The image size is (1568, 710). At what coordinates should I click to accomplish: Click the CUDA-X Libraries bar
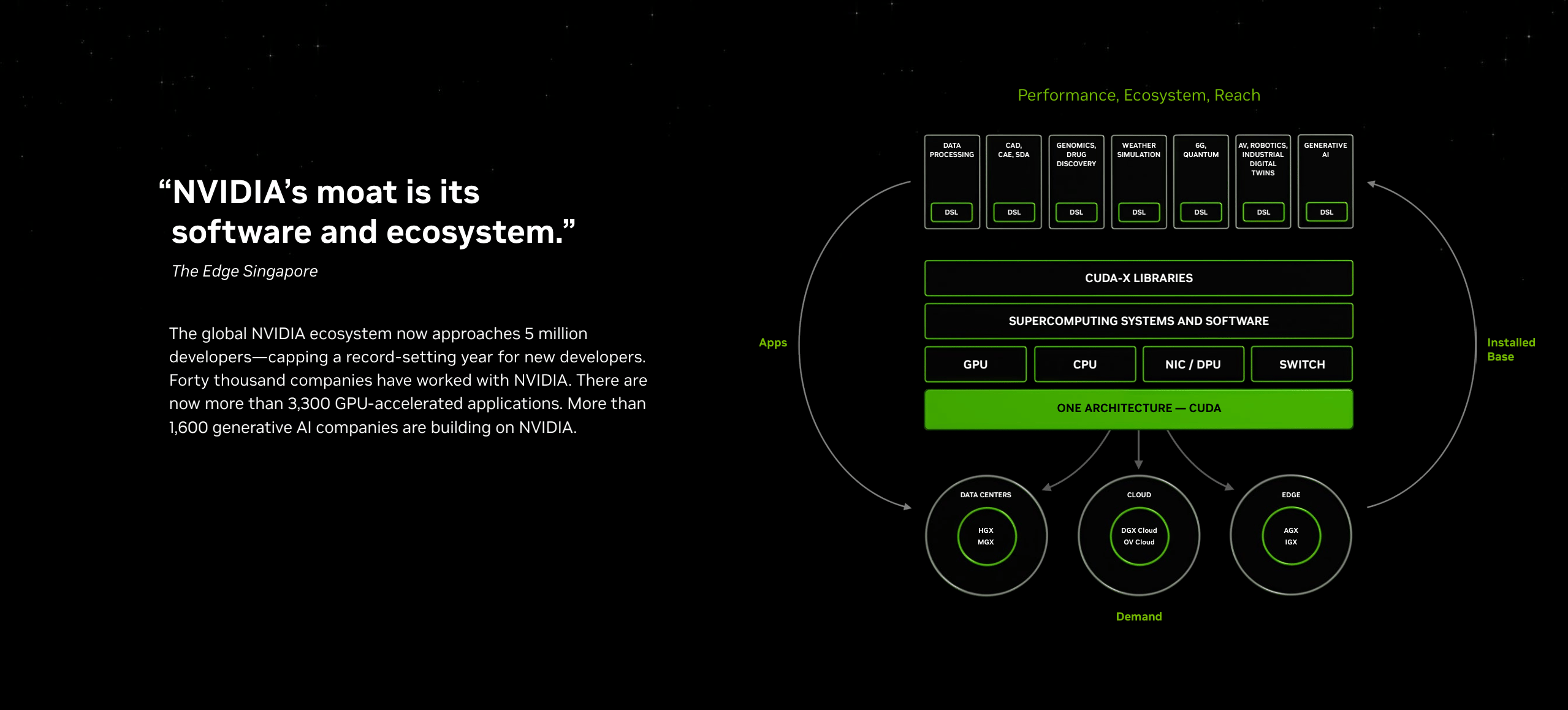pos(1138,278)
